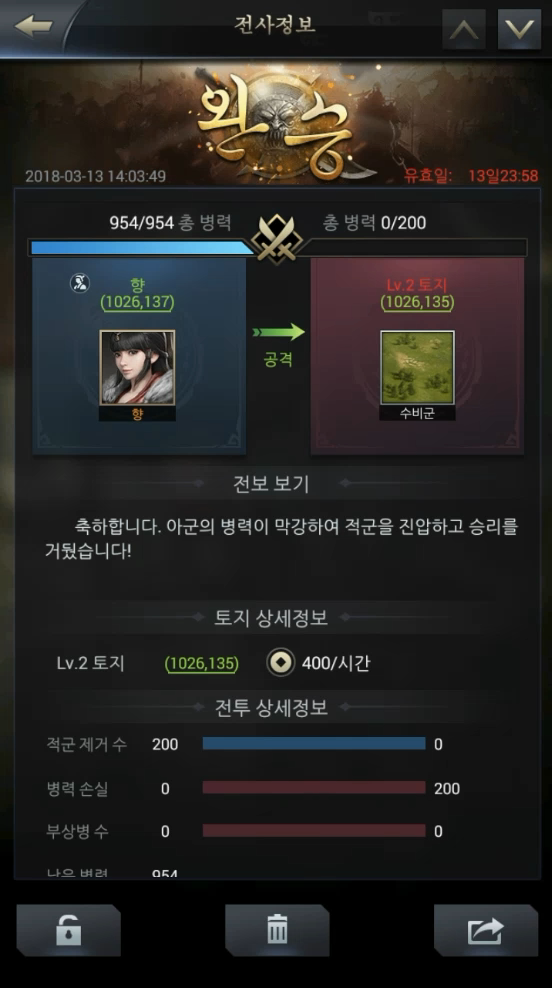
Task: Go to next report with down chevron
Action: 519,29
